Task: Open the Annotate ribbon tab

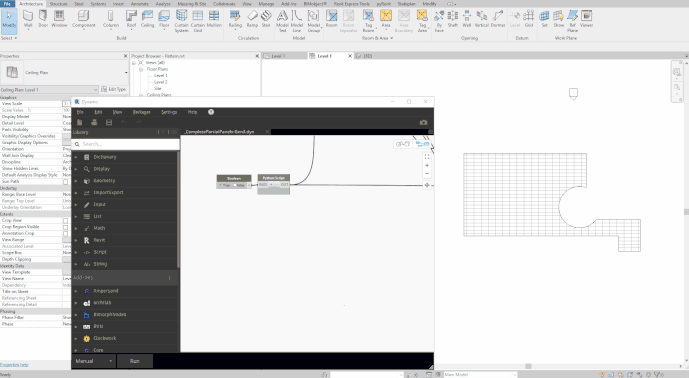Action: tap(140, 4)
